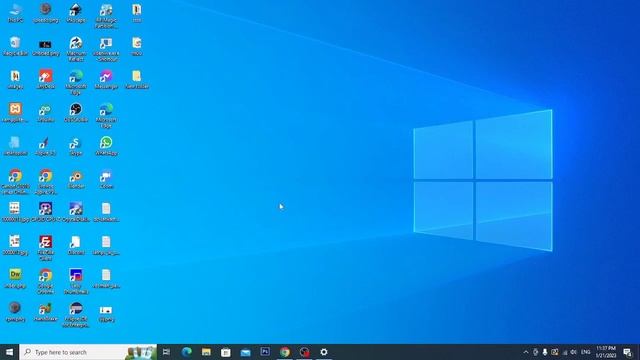Select the OBS Studio desktop shortcut
This screenshot has width=640, height=360.
coord(76,113)
